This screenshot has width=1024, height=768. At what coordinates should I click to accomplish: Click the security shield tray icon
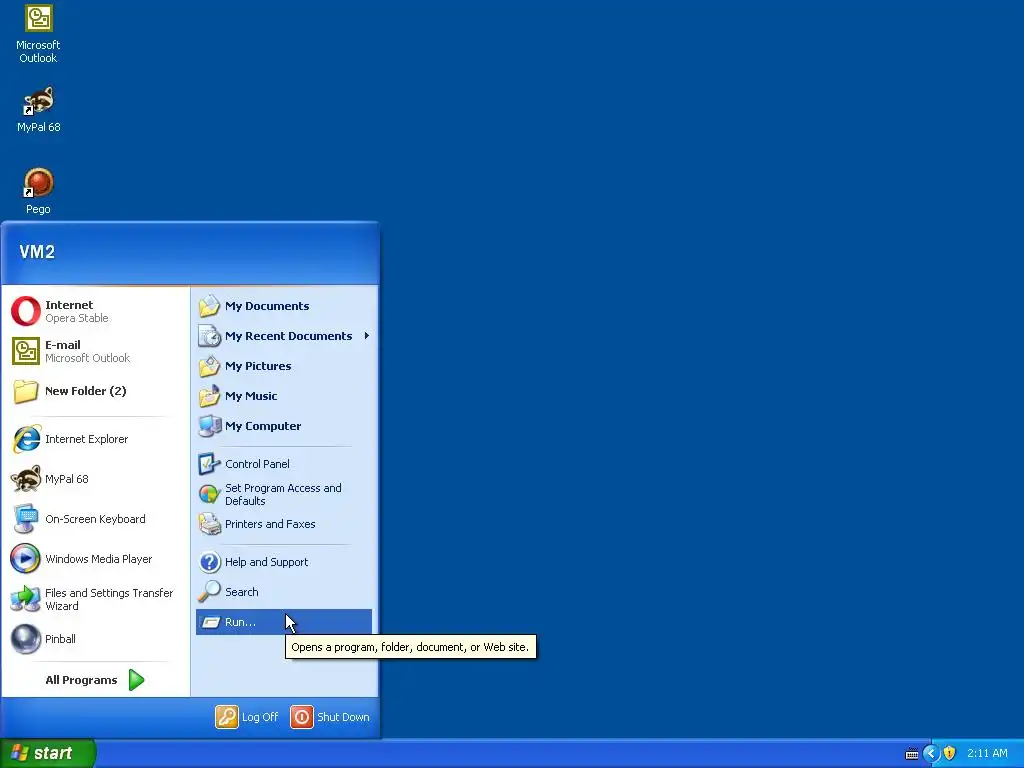(x=950, y=754)
